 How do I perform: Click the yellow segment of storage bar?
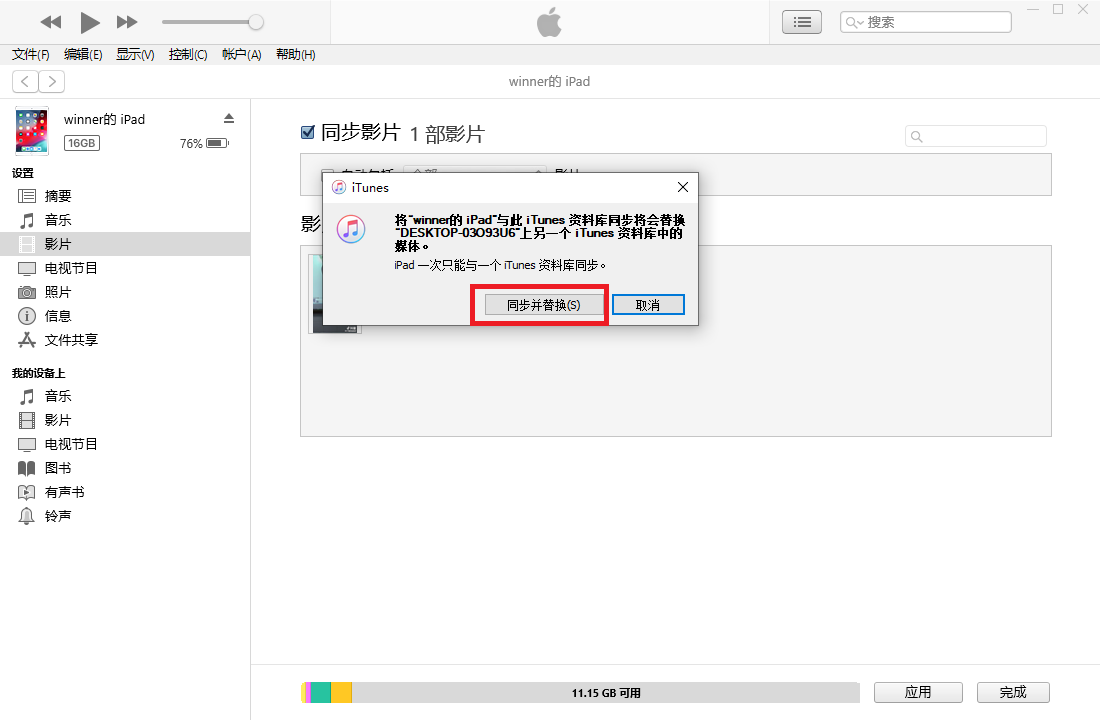342,693
